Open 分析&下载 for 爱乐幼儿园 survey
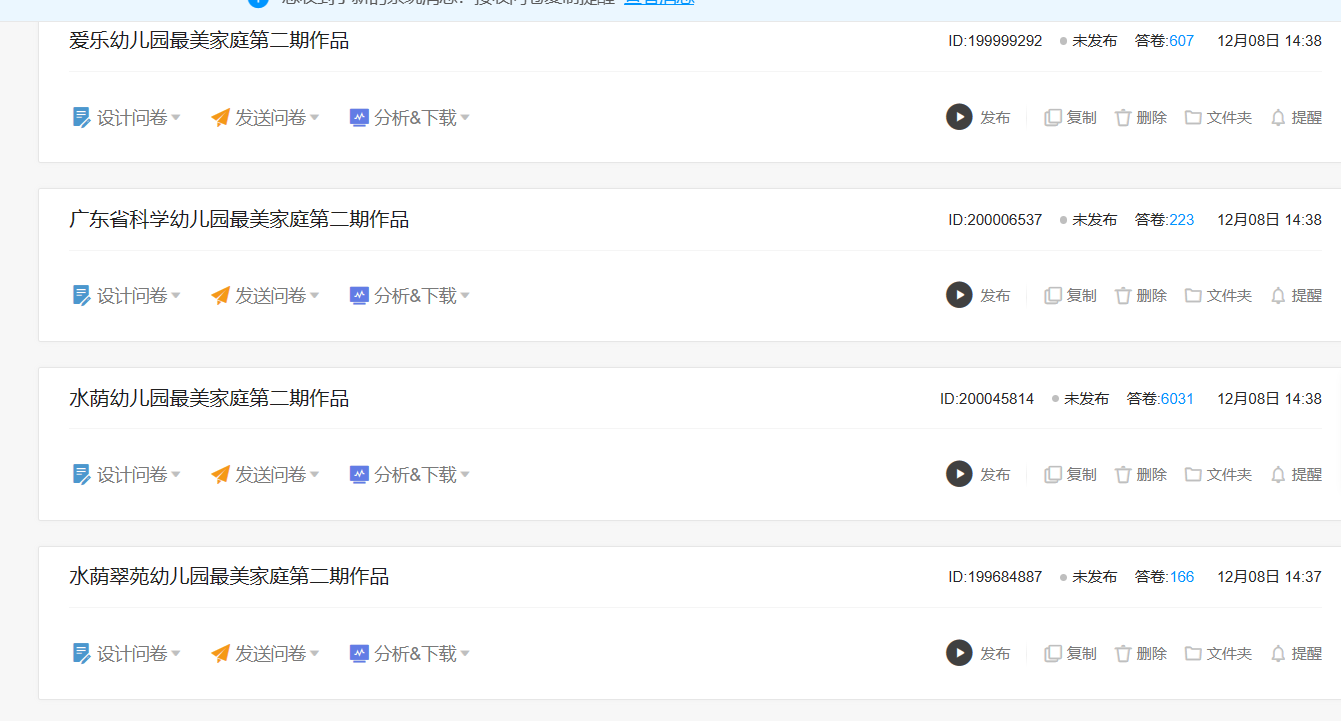Screen dimensions: 1341x721 (x=409, y=118)
